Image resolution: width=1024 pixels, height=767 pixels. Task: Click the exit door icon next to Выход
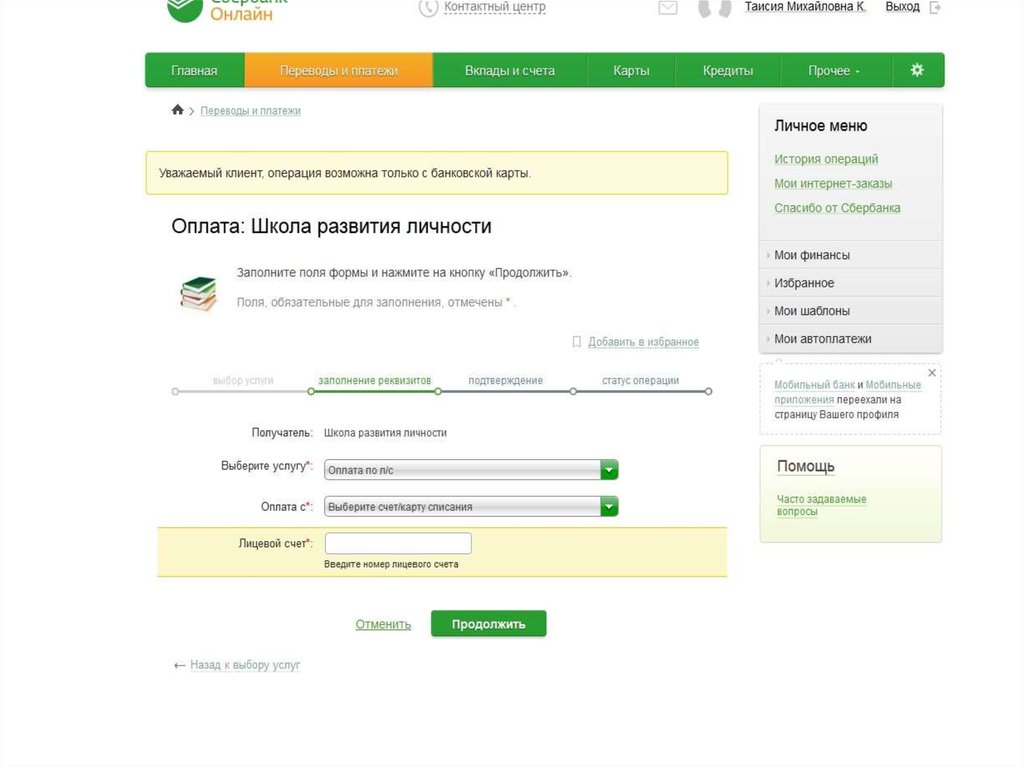[x=935, y=7]
